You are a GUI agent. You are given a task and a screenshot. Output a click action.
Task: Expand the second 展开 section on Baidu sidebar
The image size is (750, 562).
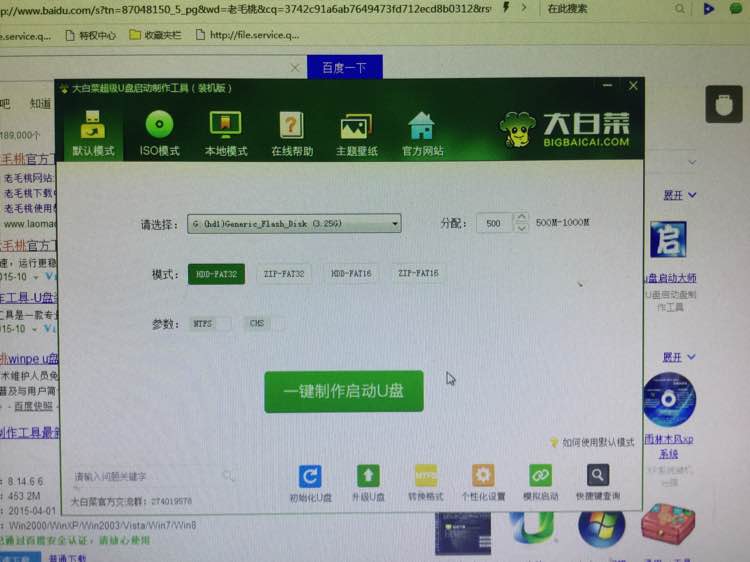click(679, 357)
